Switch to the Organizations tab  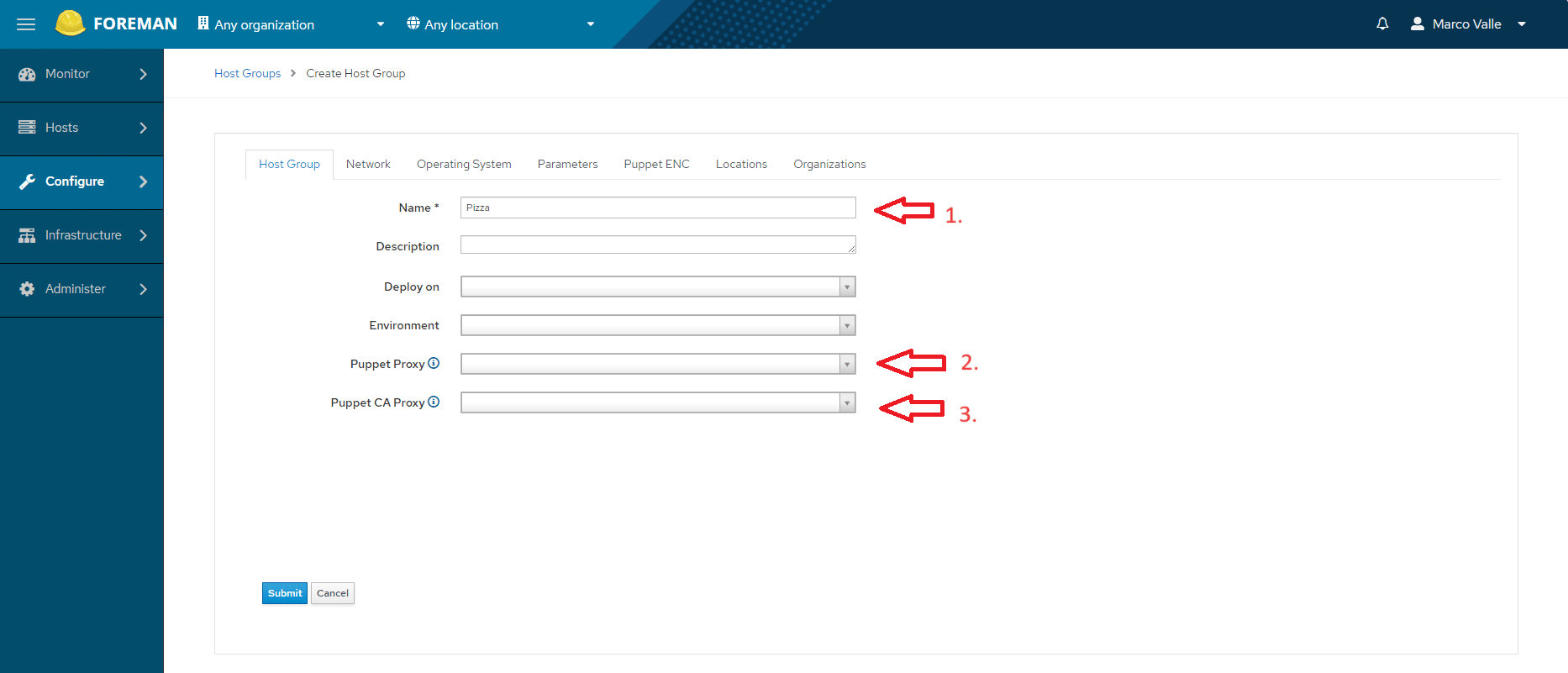click(829, 164)
